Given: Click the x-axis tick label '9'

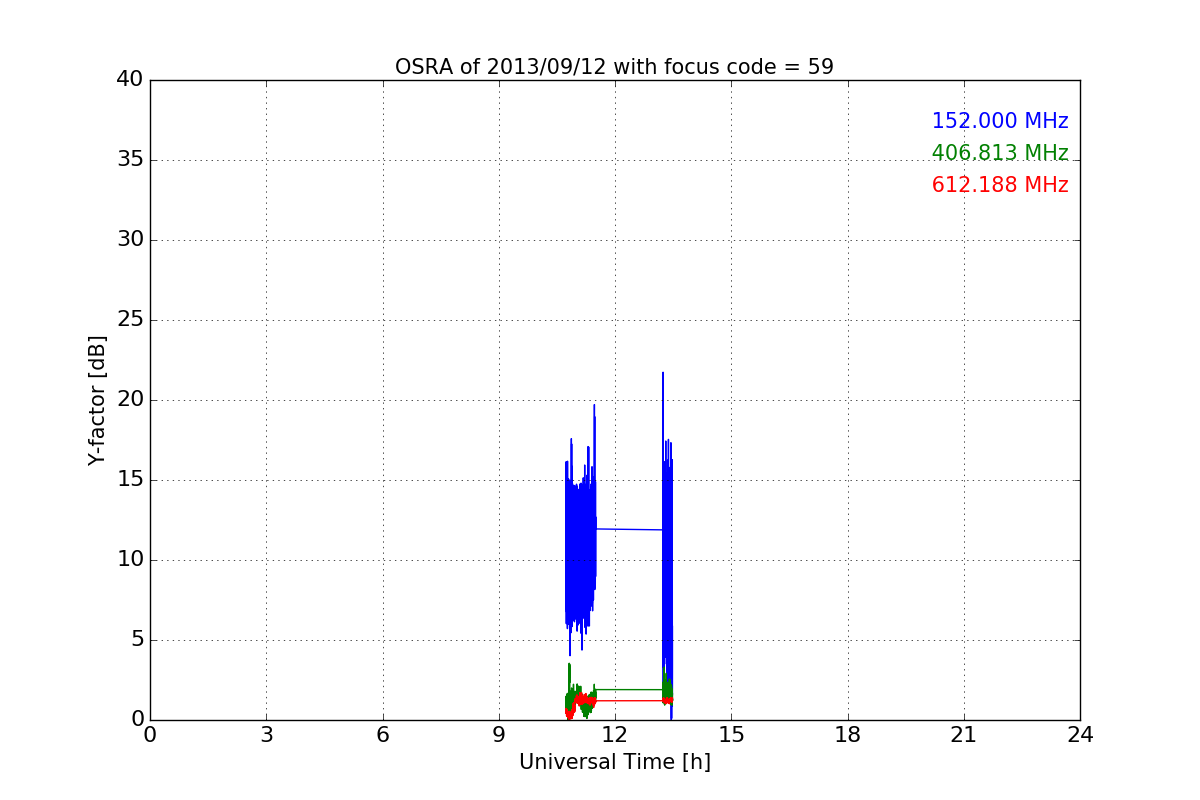Looking at the screenshot, I should pyautogui.click(x=499, y=735).
